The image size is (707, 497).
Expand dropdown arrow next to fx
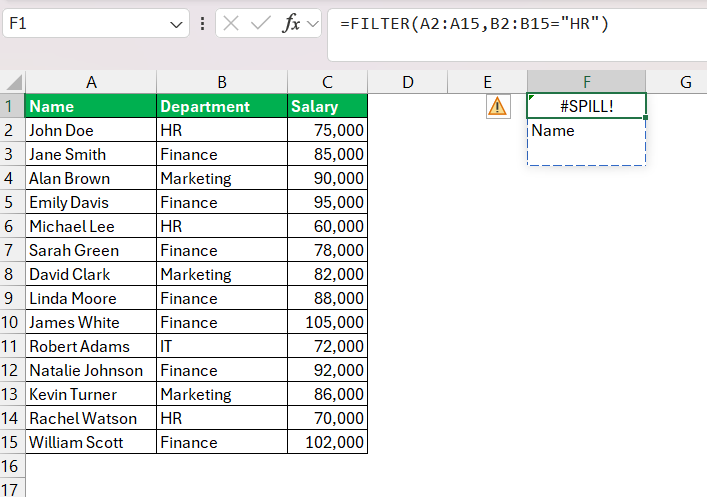tap(312, 23)
